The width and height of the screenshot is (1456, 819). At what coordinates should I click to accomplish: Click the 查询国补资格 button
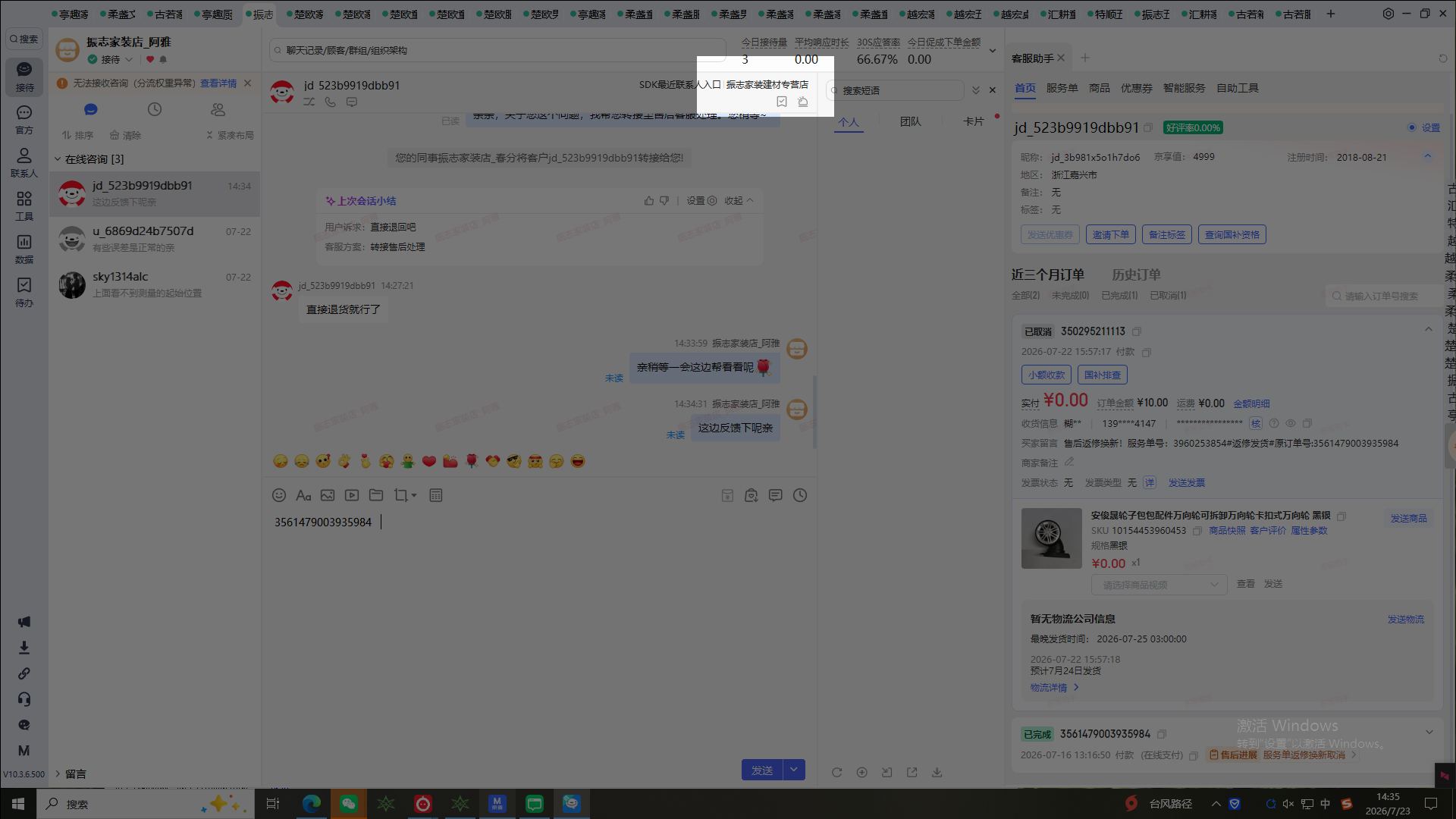(x=1232, y=235)
